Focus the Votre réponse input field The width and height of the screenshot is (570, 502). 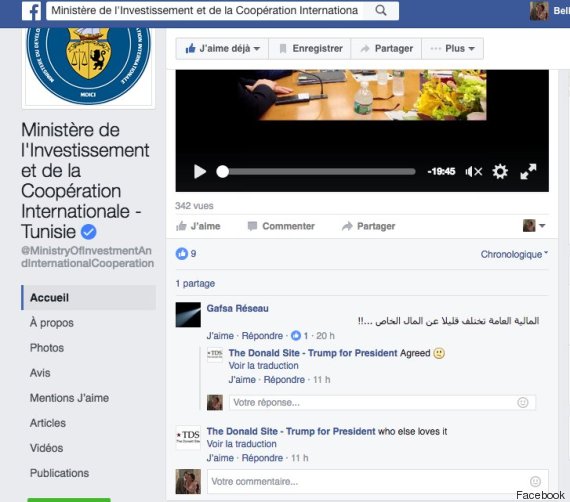click(x=382, y=402)
